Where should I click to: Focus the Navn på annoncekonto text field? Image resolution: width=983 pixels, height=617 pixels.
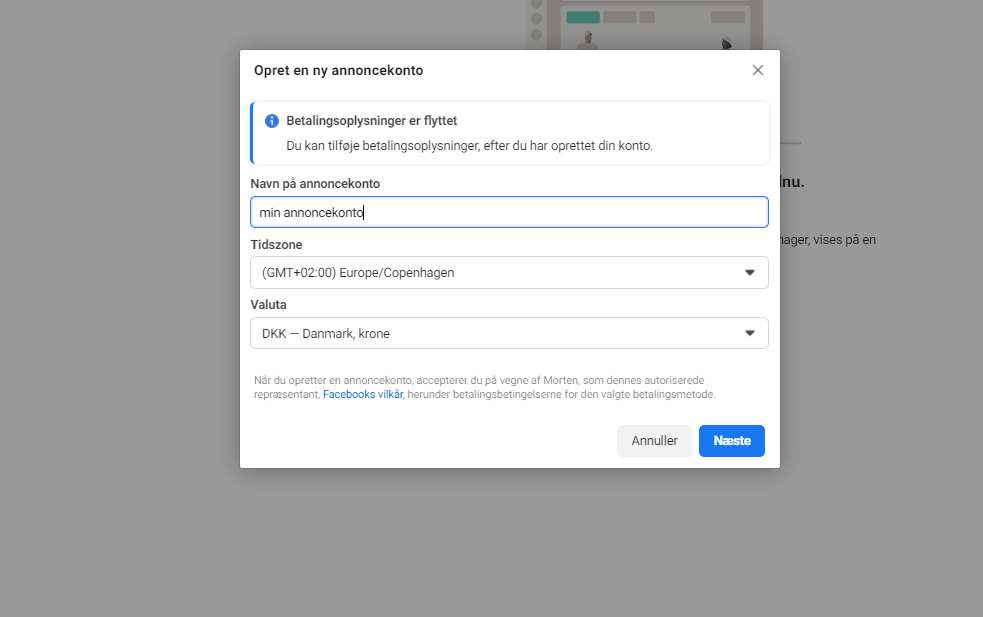click(509, 212)
